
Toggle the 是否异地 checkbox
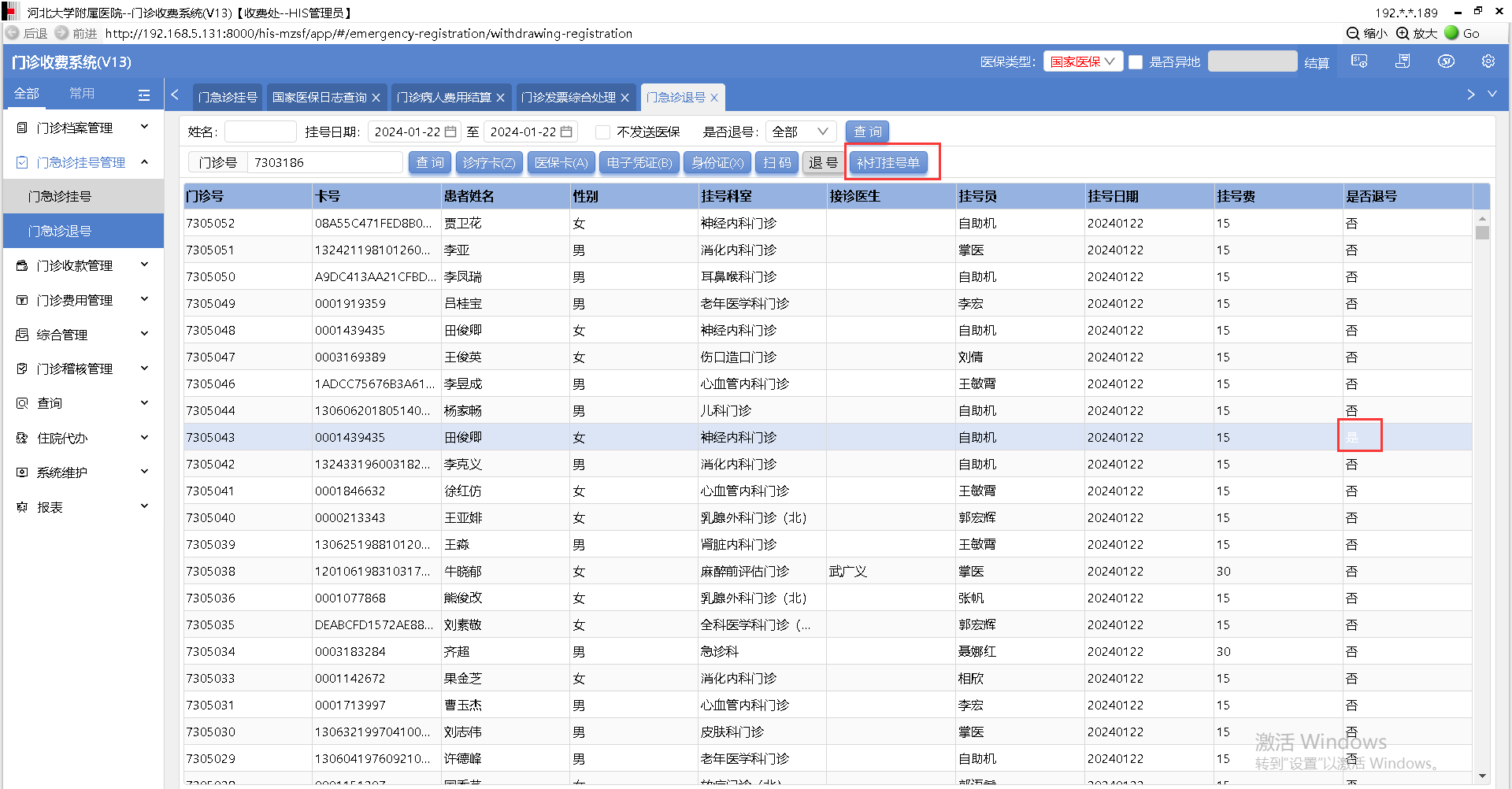click(1136, 61)
